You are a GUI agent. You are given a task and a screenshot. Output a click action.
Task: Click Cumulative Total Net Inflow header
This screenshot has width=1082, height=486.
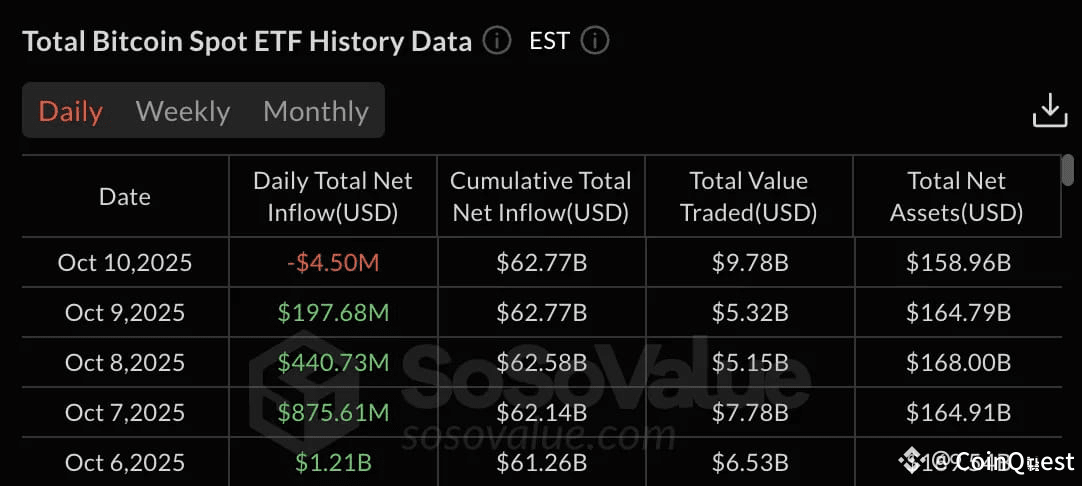[x=541, y=197]
